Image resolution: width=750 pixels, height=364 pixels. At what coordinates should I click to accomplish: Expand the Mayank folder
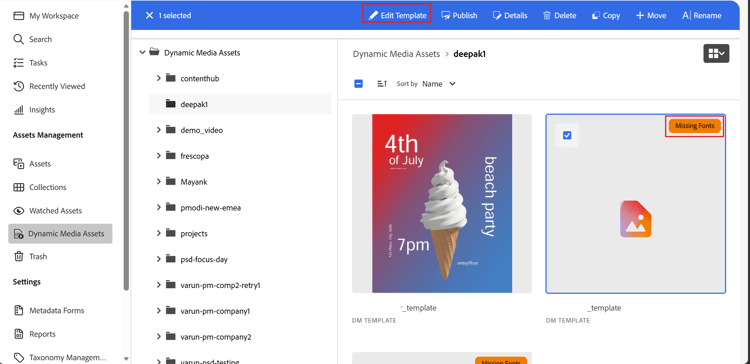(159, 181)
